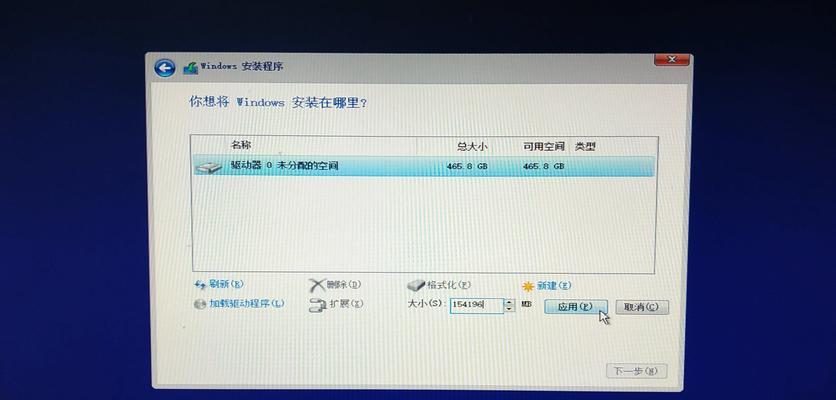Click the Windows setup program icon
This screenshot has height=400, width=836.
click(x=190, y=68)
